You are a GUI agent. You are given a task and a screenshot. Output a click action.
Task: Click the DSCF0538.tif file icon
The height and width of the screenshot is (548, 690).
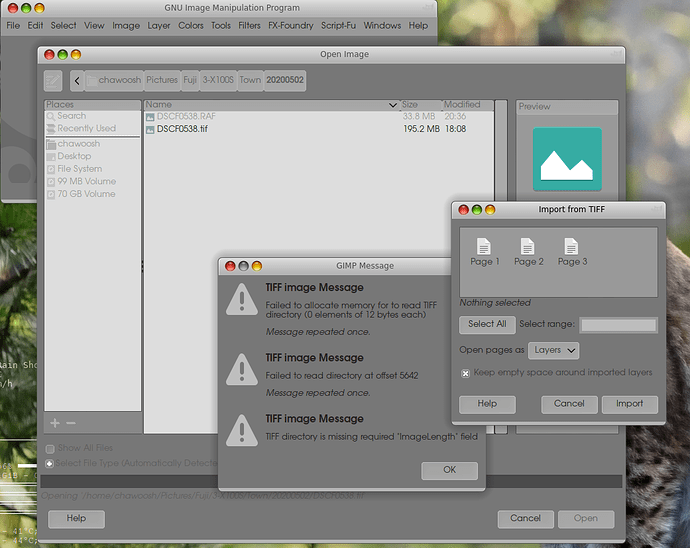[150, 129]
